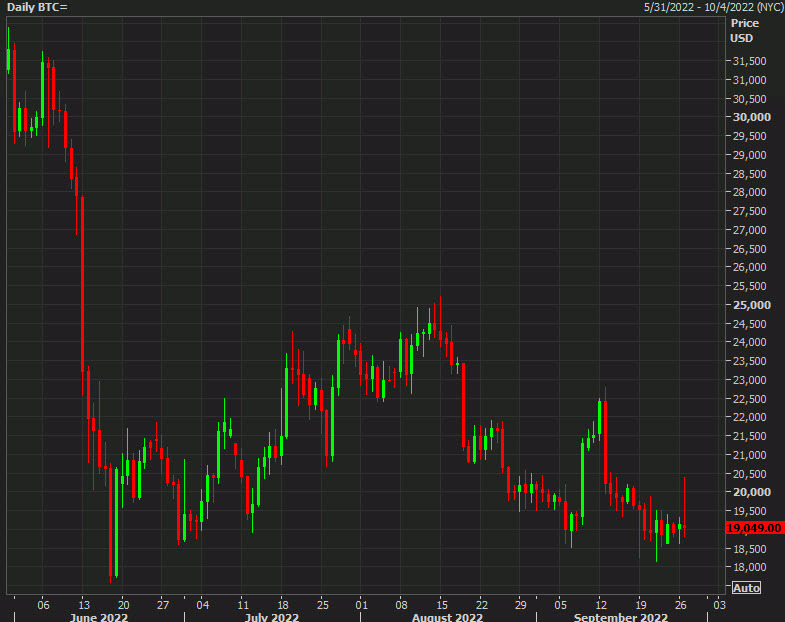Viewport: 785px width, 622px height.
Task: Click the 22,500 price axis label
Action: point(748,398)
